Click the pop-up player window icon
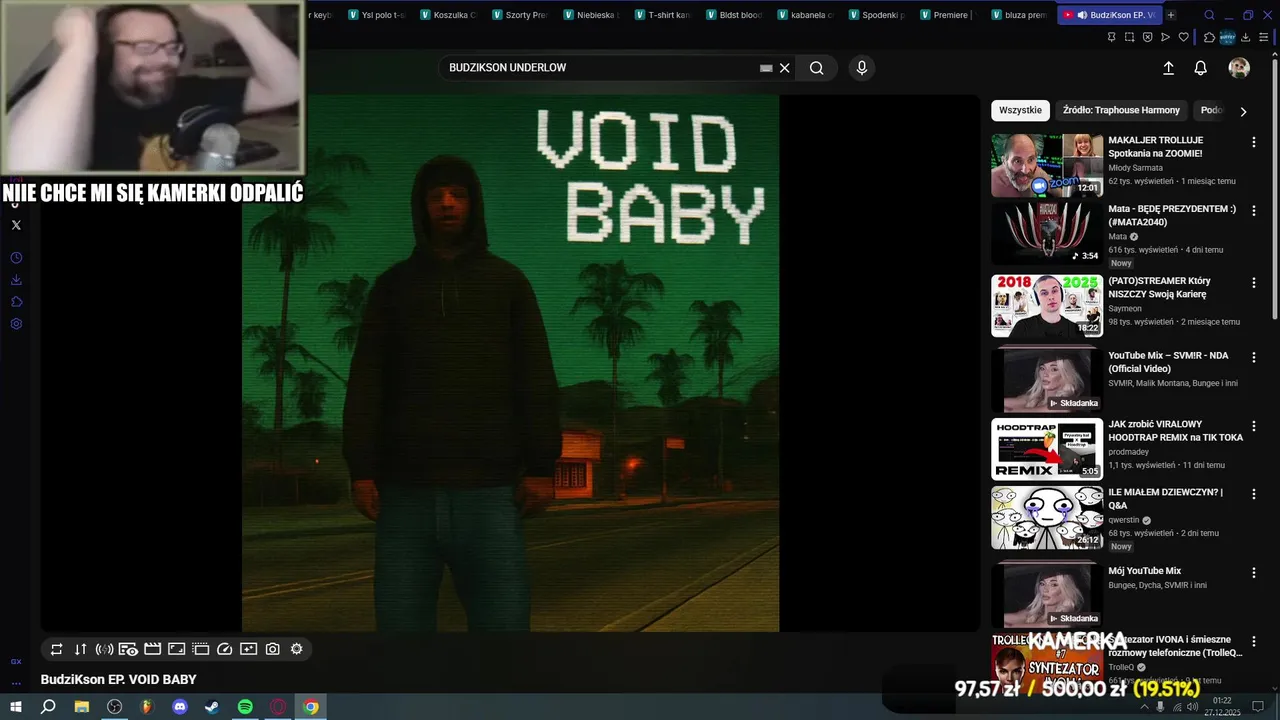This screenshot has width=1280, height=720. click(201, 649)
